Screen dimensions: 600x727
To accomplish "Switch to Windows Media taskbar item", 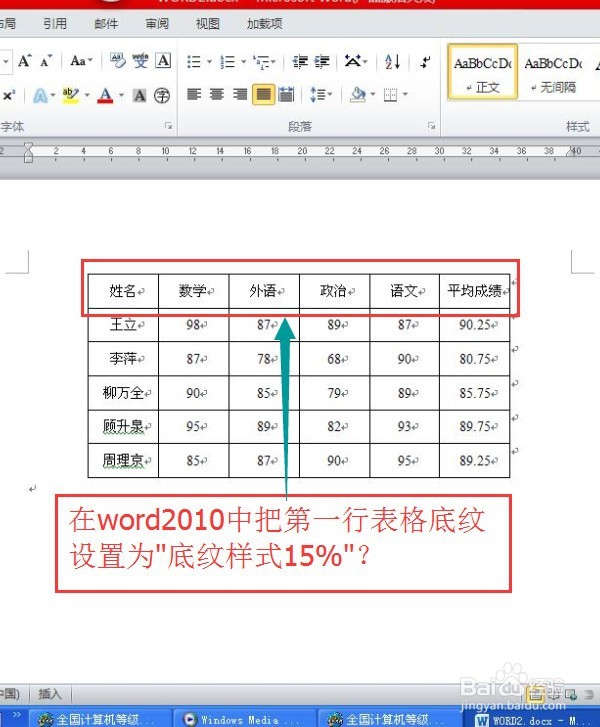I will pos(244,719).
